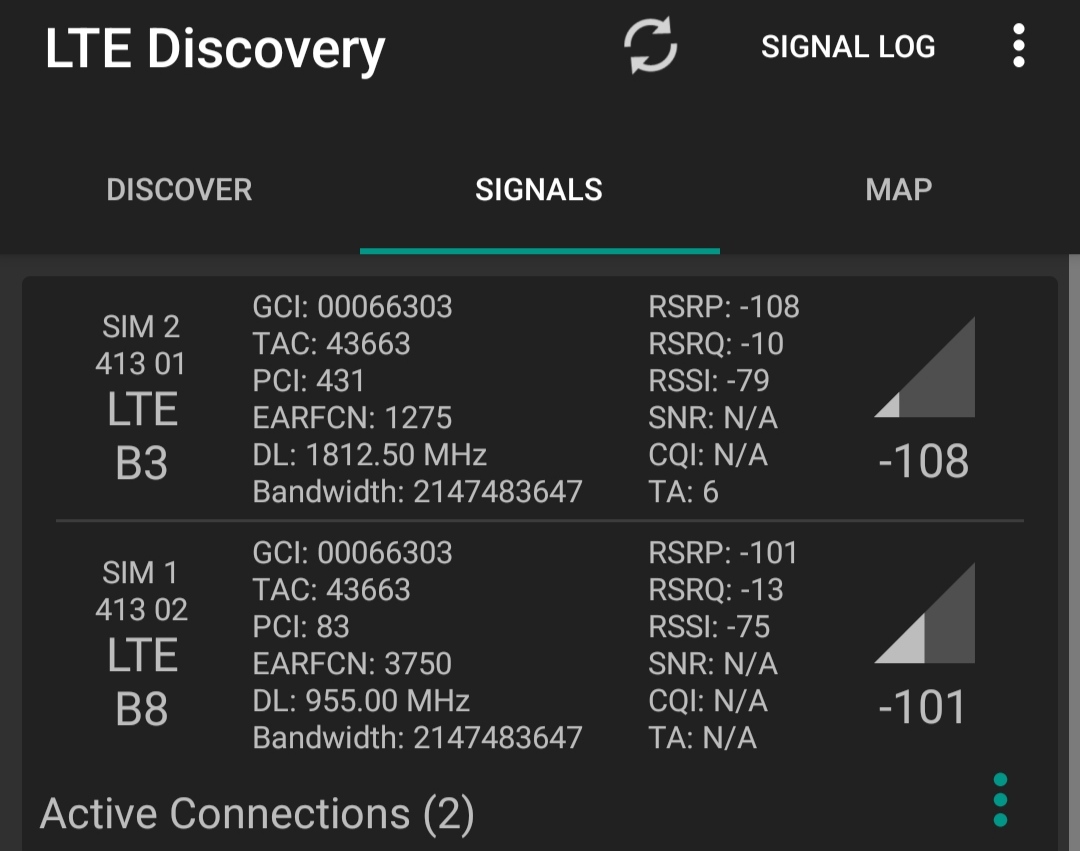
Task: Tap the SIM 1 signal strength triangle
Action: click(925, 613)
